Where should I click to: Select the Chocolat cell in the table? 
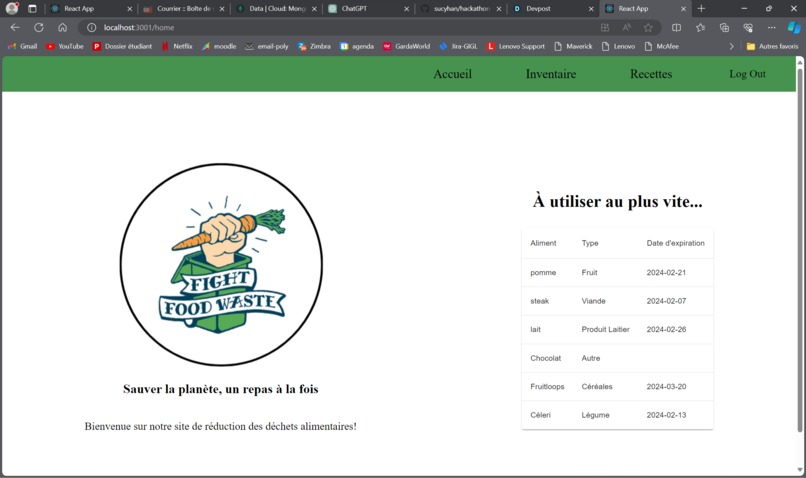point(545,358)
